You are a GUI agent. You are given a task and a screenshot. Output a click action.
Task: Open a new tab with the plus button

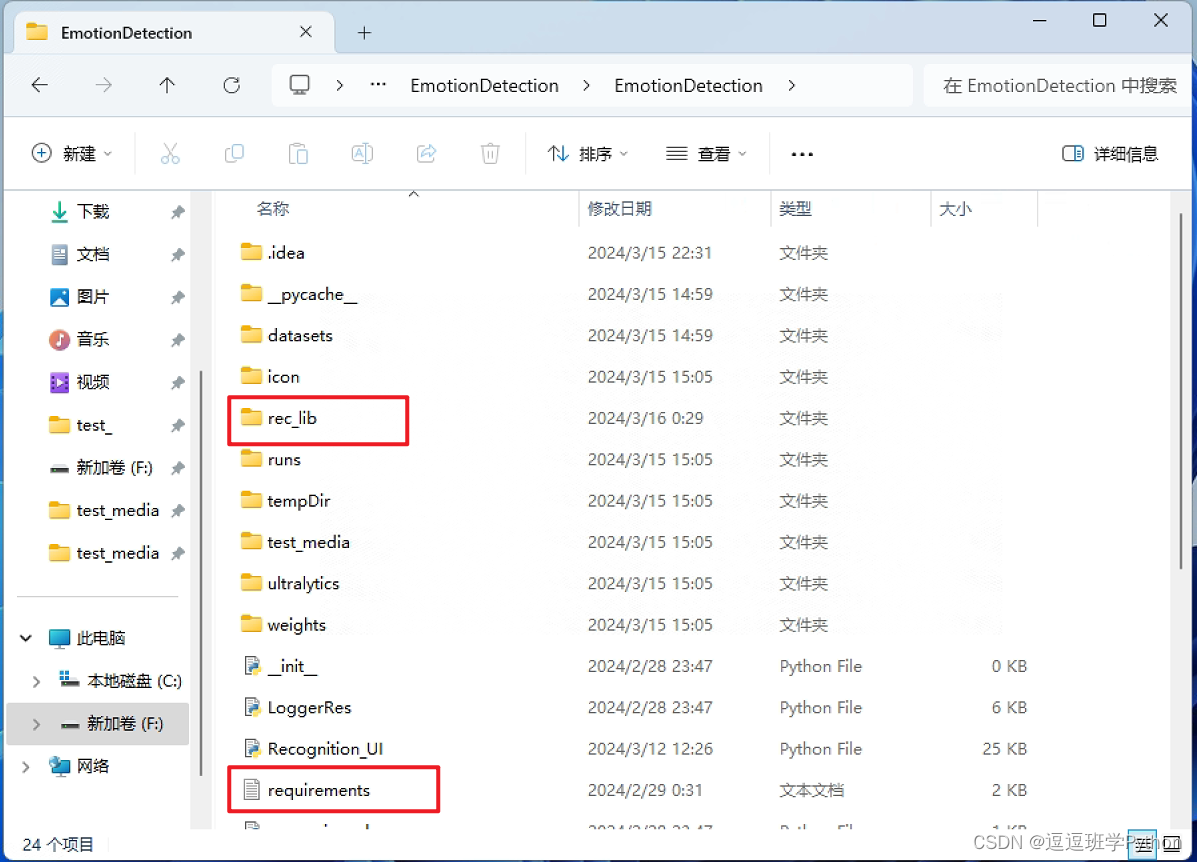click(x=364, y=33)
